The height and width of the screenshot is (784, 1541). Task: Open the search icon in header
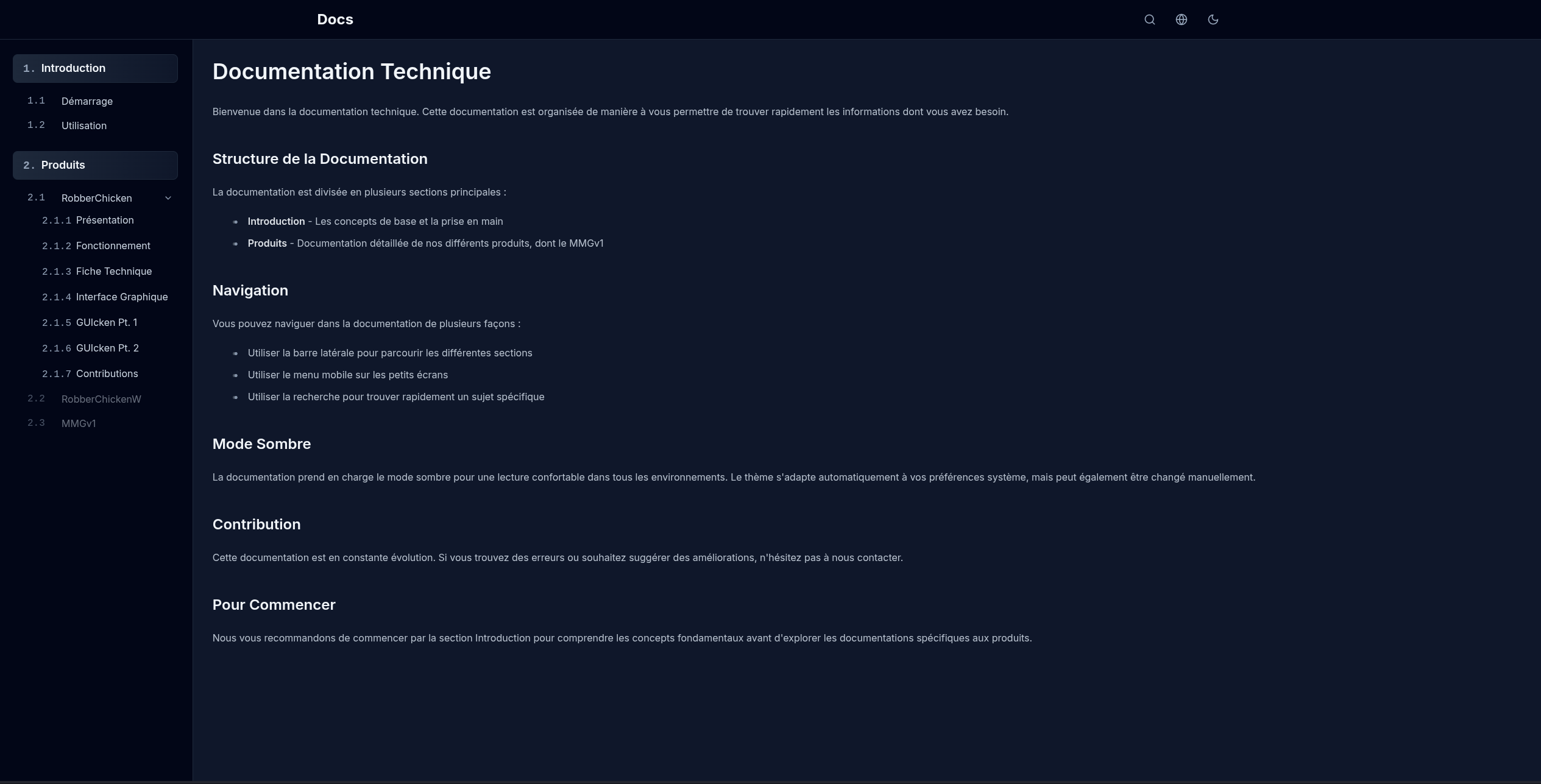(x=1149, y=19)
